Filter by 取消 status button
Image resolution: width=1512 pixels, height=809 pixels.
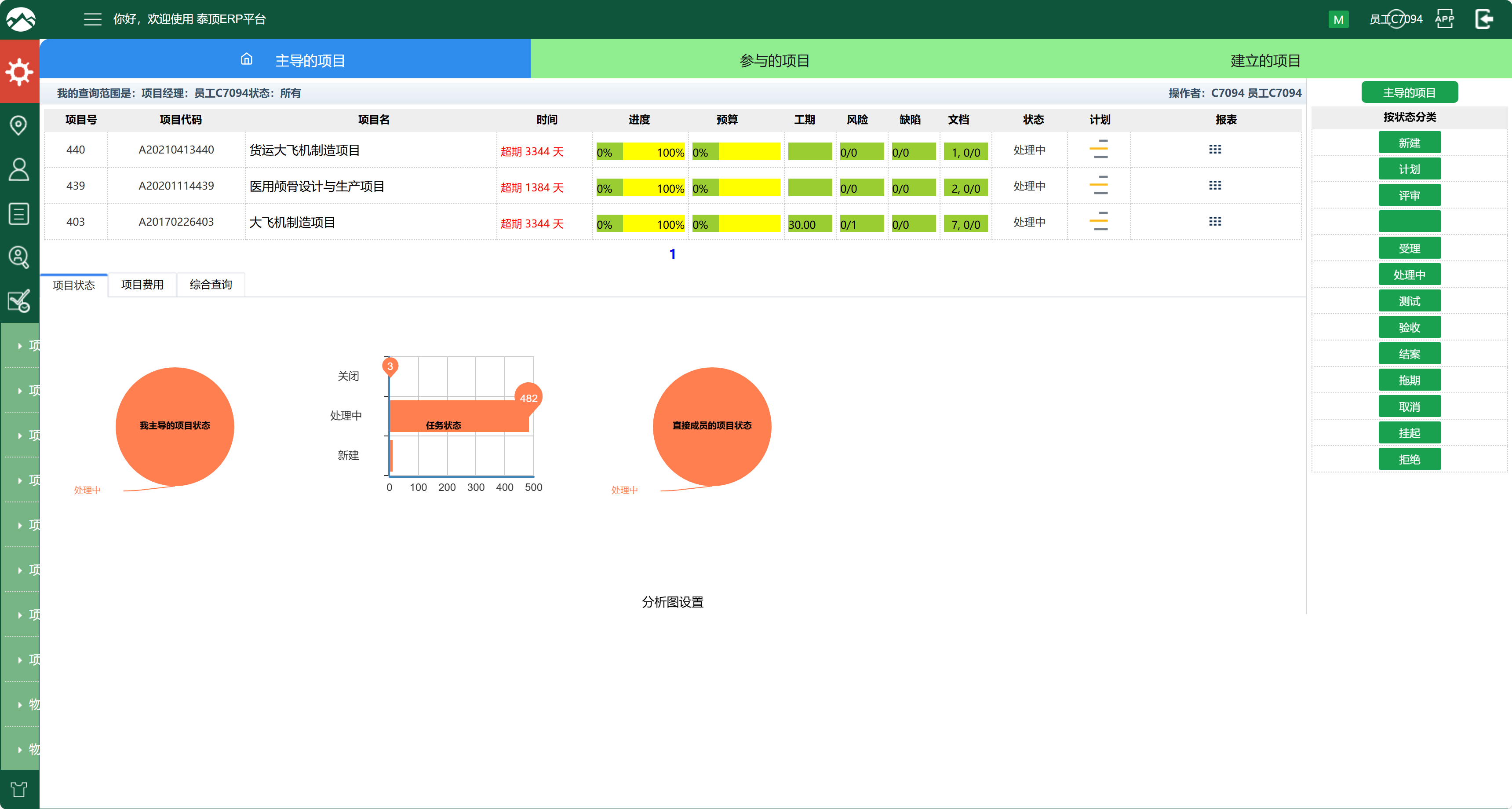pyautogui.click(x=1409, y=407)
